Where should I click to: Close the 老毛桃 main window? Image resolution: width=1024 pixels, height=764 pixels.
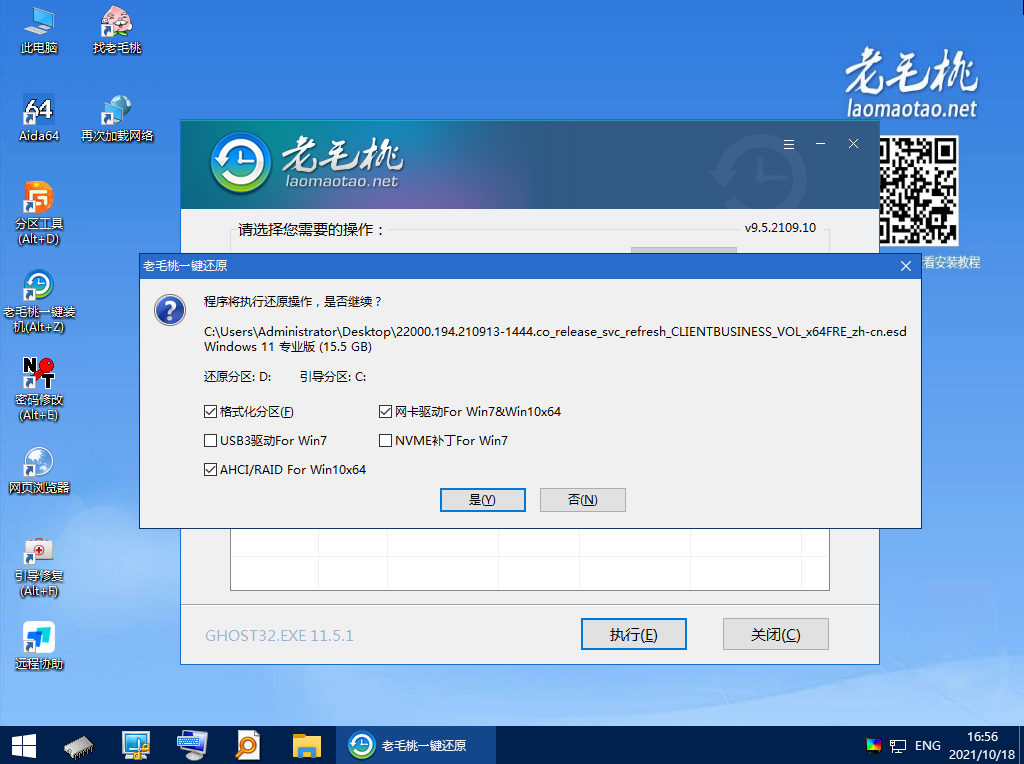pos(854,144)
